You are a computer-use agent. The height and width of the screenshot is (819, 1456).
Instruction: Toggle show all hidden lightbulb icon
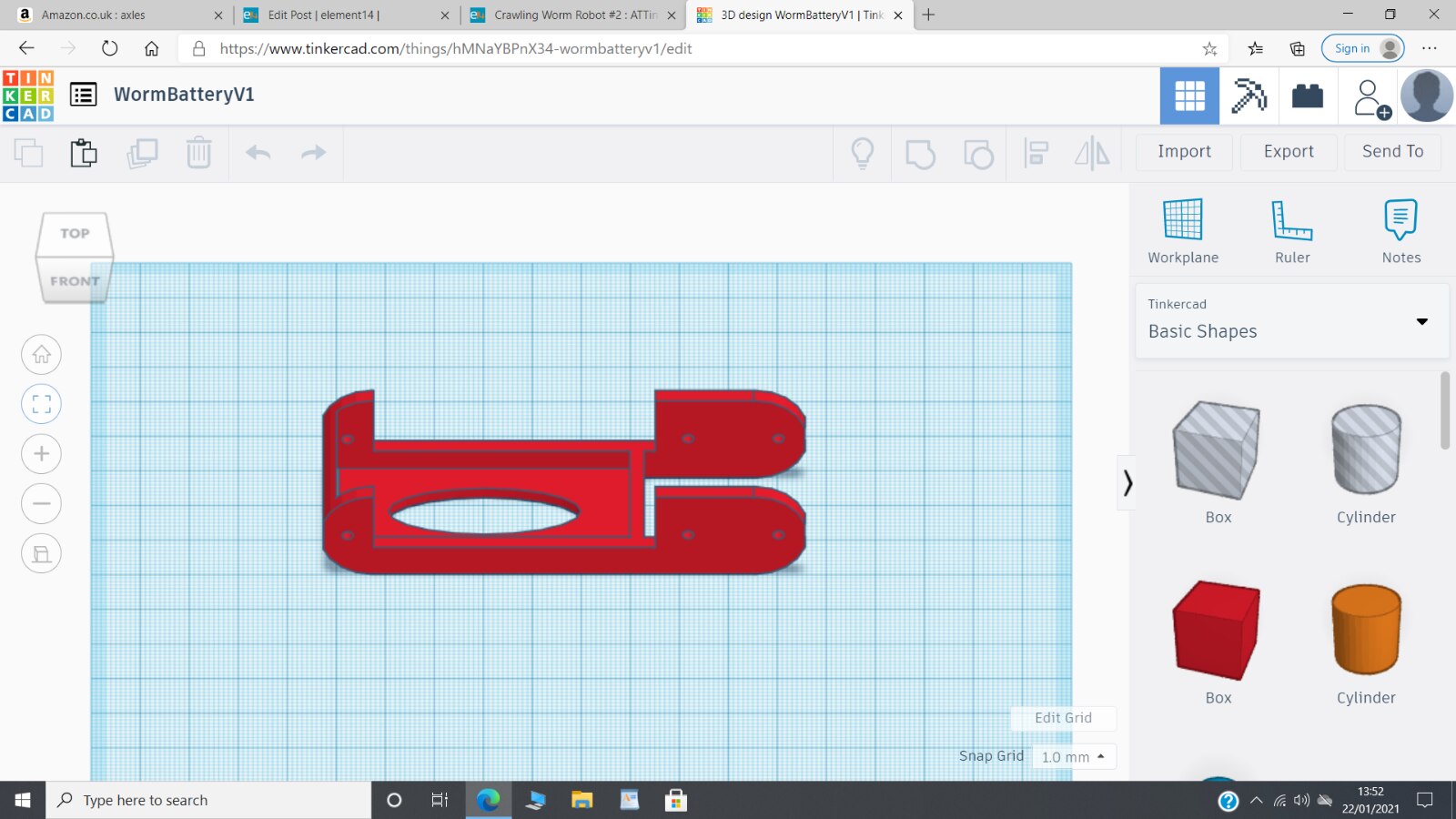pyautogui.click(x=862, y=152)
